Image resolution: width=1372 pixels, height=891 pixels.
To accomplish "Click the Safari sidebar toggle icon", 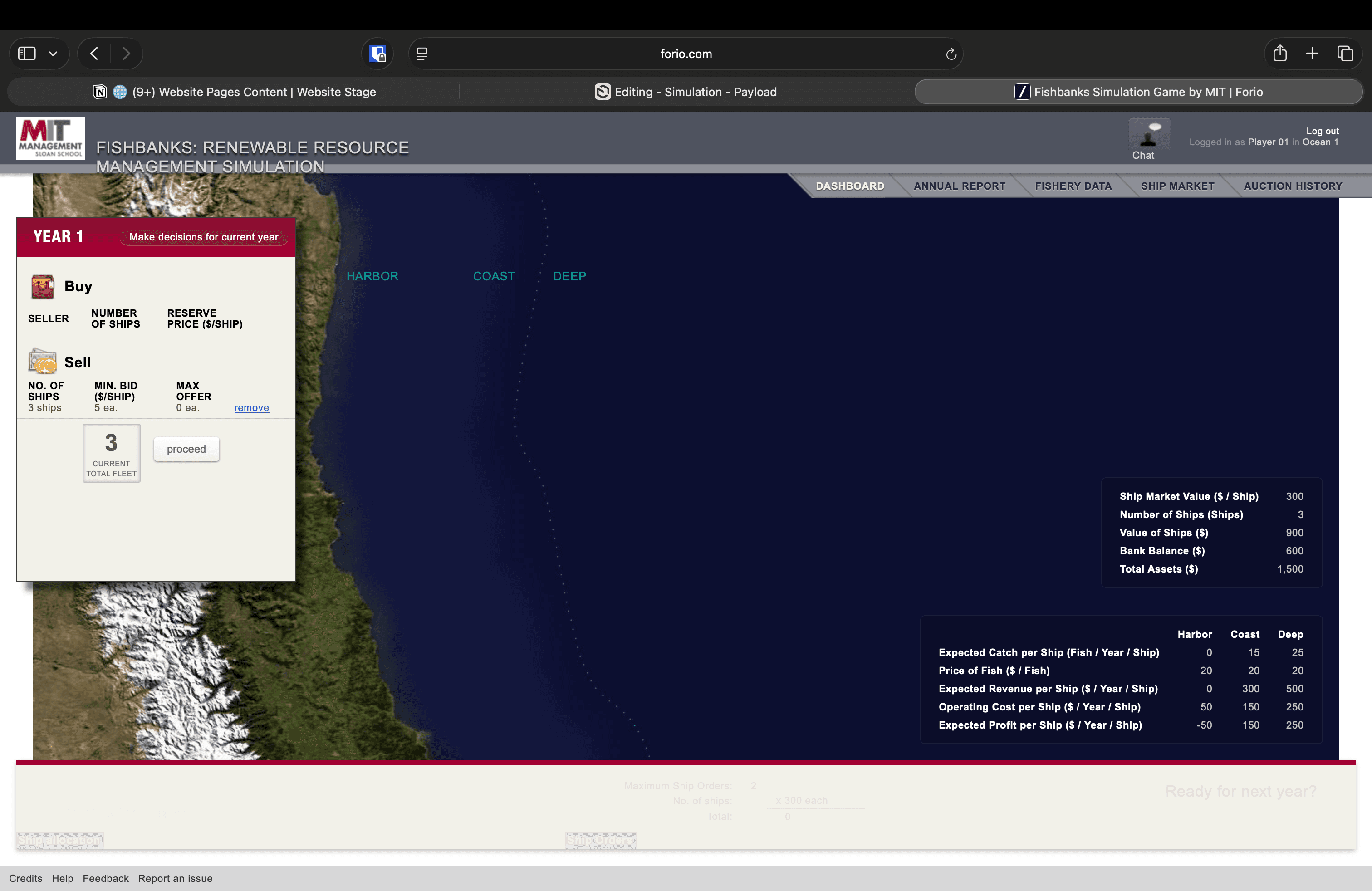I will [x=27, y=54].
